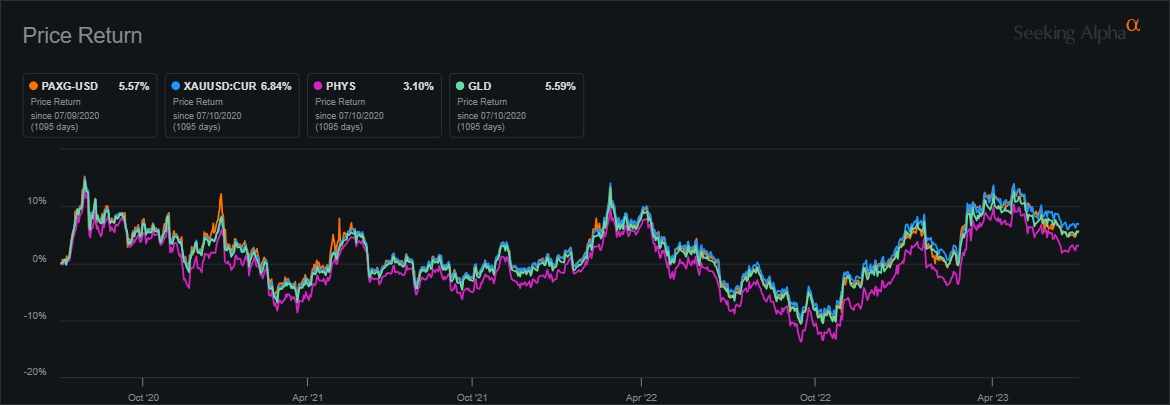1170x405 pixels.
Task: Select the PAXG-USD ticker label
Action: (x=70, y=87)
